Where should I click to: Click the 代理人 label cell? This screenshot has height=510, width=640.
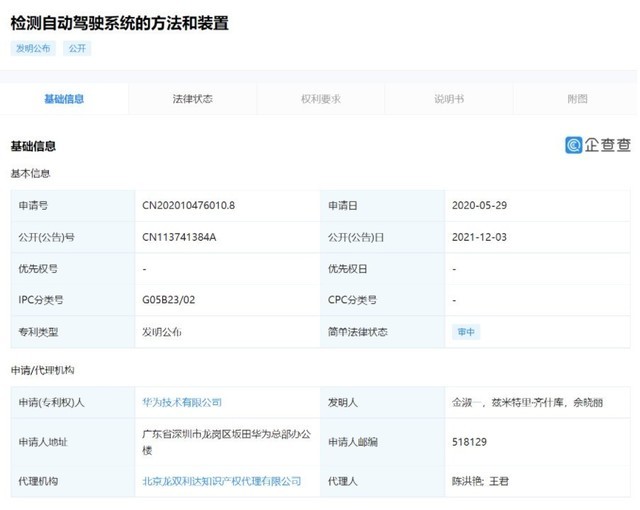coord(382,481)
